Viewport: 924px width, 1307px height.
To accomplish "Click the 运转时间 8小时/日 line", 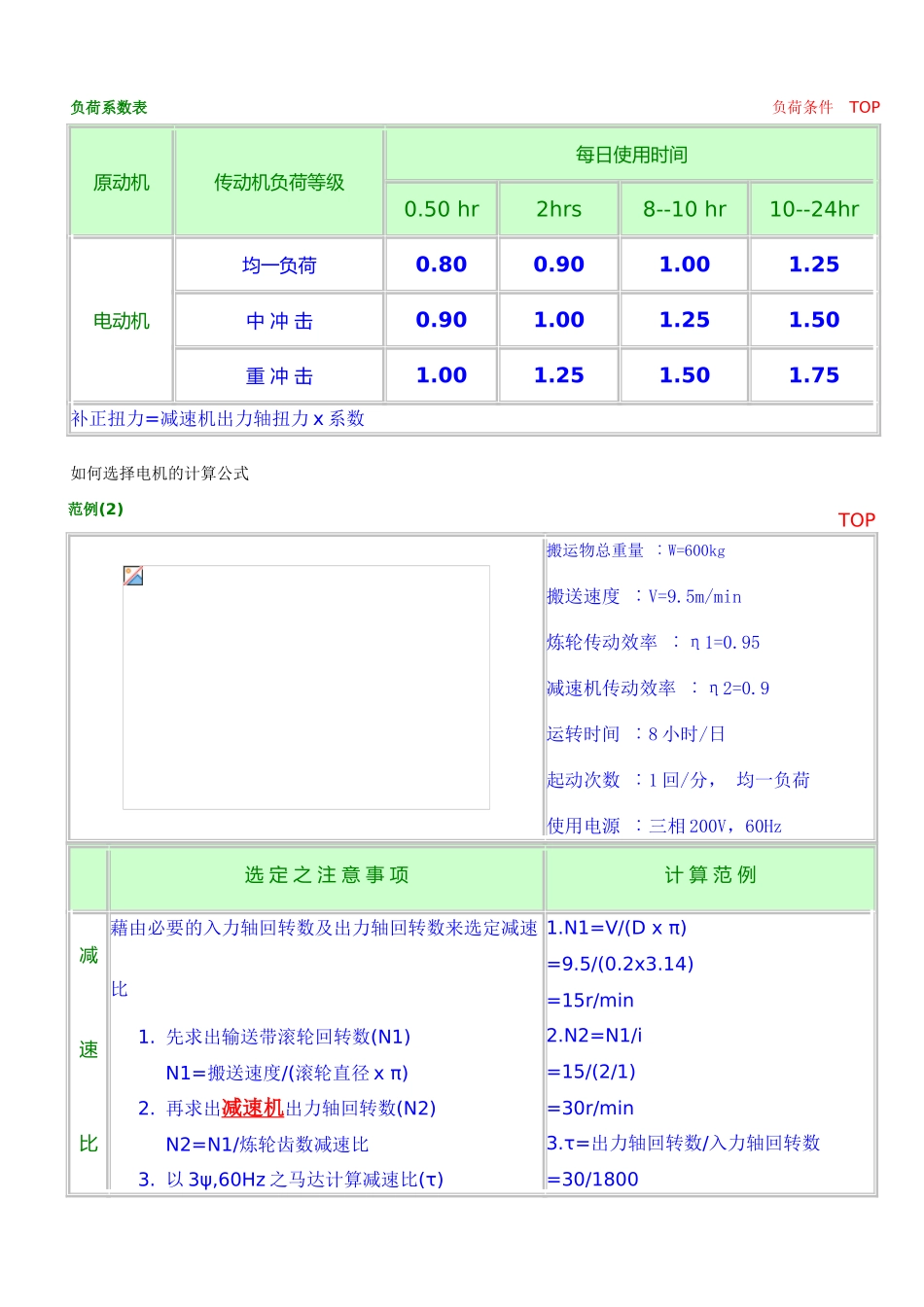I will point(636,733).
